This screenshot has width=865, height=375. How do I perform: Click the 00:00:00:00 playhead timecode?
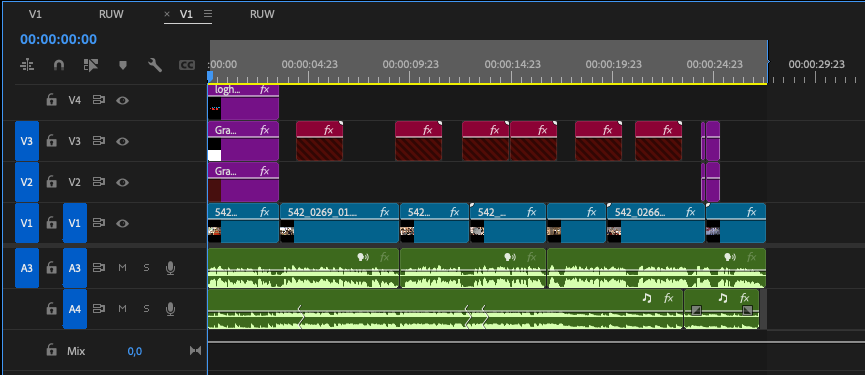tap(58, 39)
